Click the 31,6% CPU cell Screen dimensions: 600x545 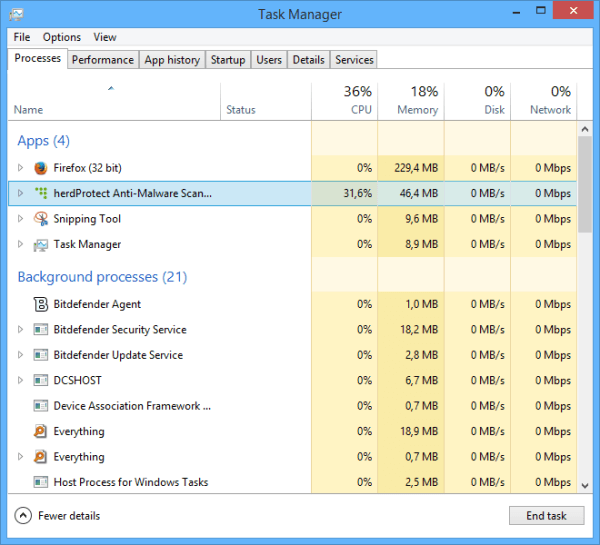coord(344,193)
